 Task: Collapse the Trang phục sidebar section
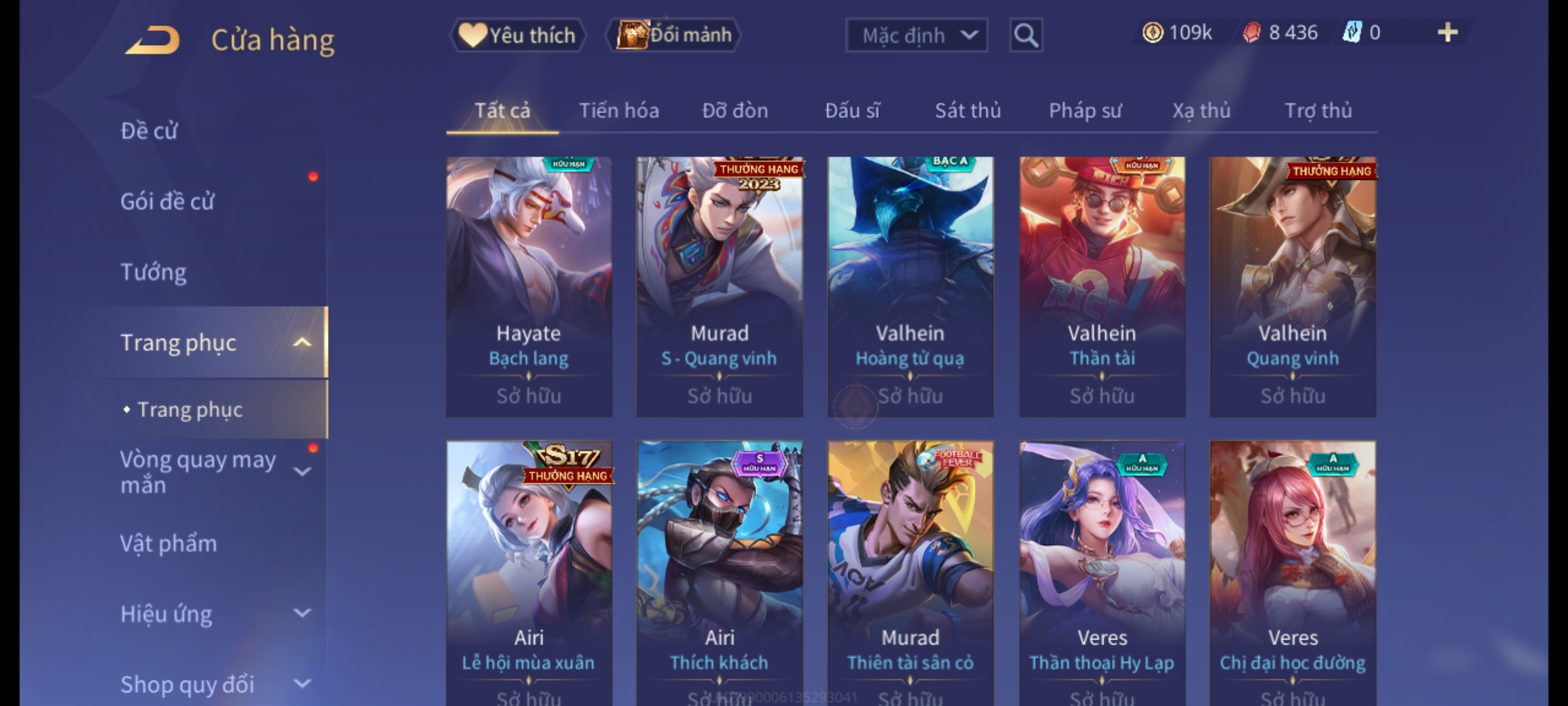302,343
